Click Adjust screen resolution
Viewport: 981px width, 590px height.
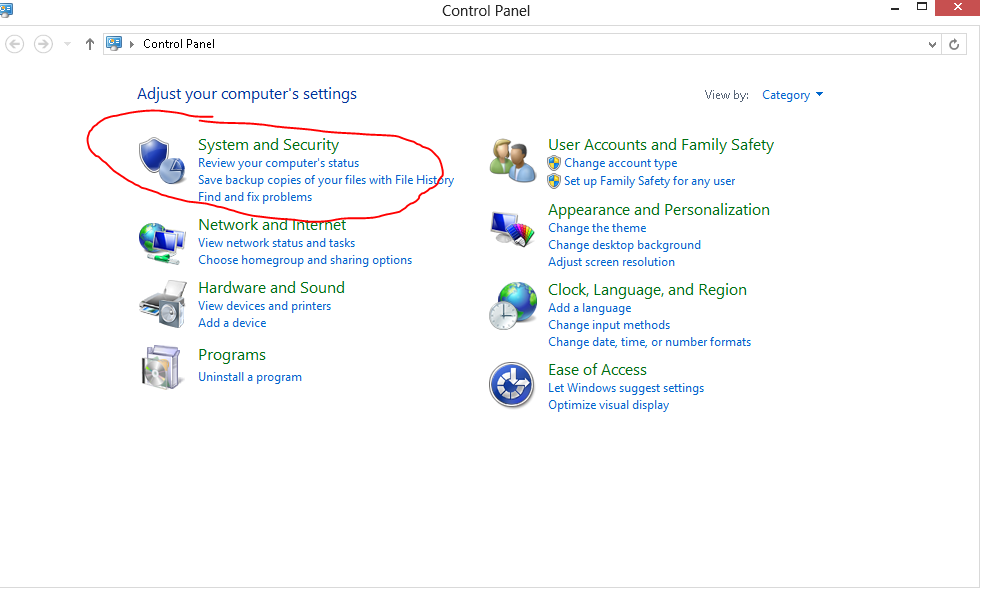(611, 262)
